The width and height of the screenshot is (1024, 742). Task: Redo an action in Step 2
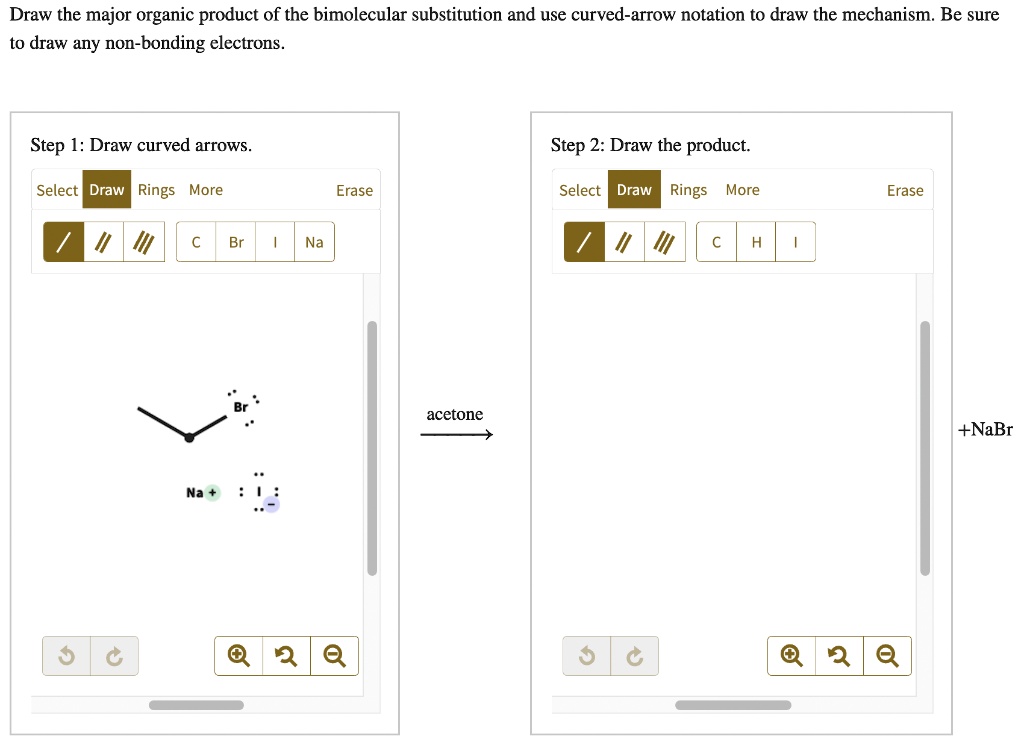click(x=635, y=655)
